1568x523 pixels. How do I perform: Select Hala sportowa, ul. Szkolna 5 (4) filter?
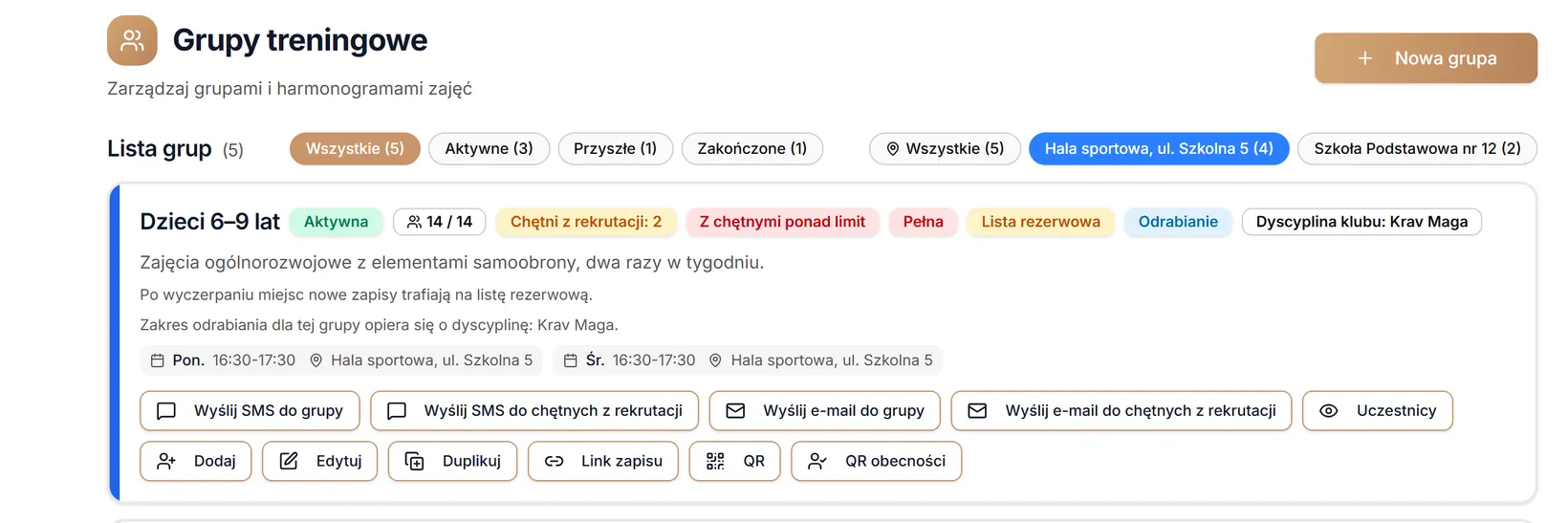coord(1159,149)
